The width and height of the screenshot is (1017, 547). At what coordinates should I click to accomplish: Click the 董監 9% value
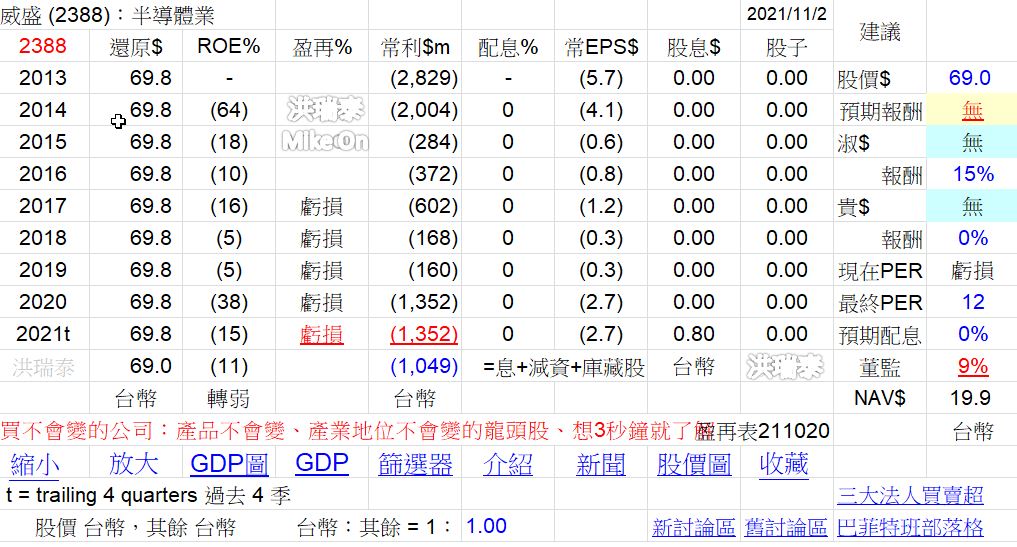(x=972, y=366)
